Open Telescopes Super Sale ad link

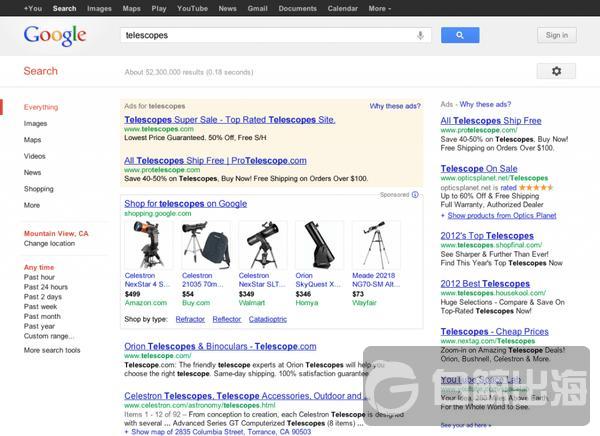[230, 119]
